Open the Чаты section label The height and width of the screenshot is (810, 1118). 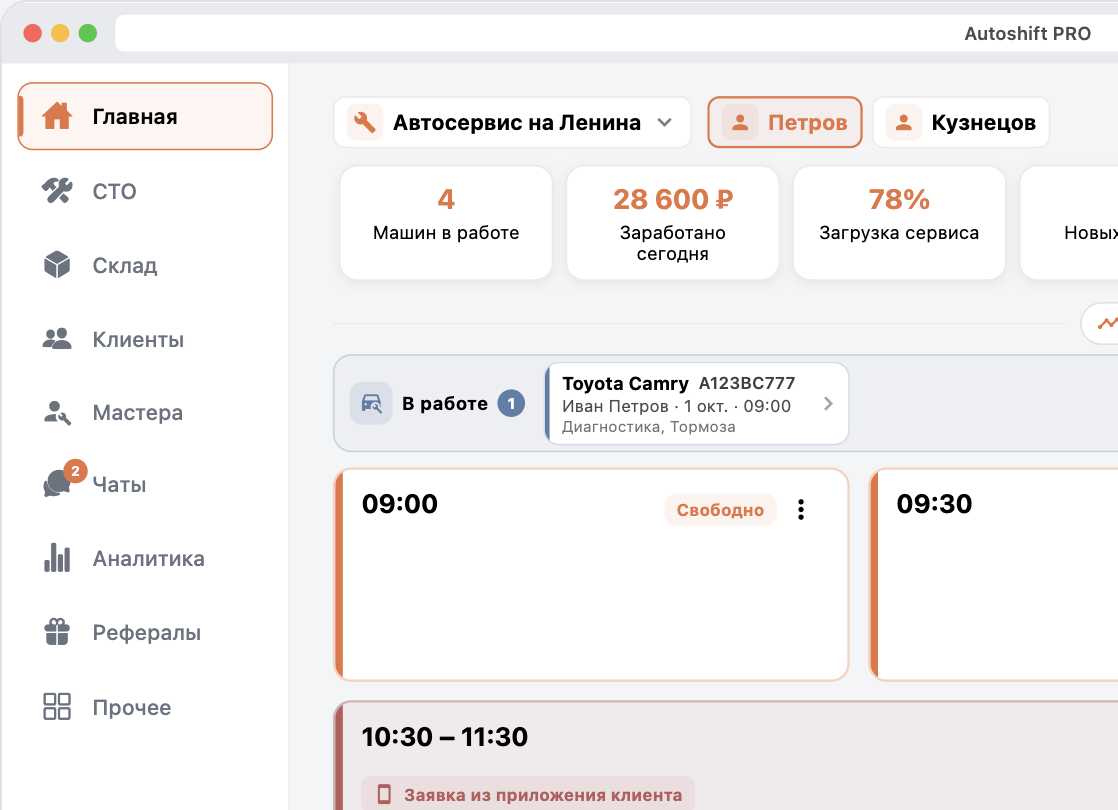(x=119, y=485)
